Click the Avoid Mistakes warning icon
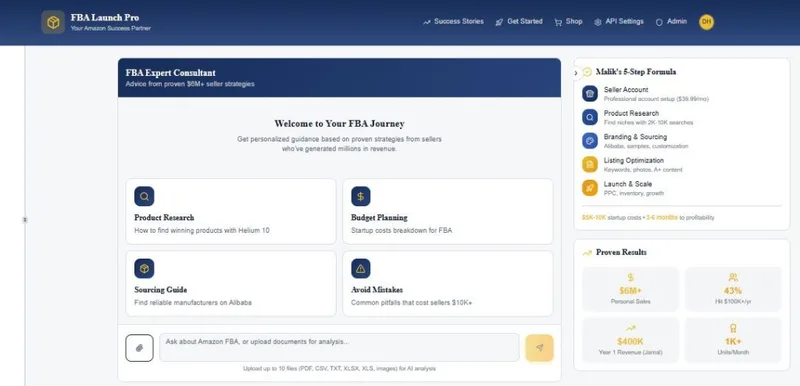The image size is (800, 386). click(361, 268)
